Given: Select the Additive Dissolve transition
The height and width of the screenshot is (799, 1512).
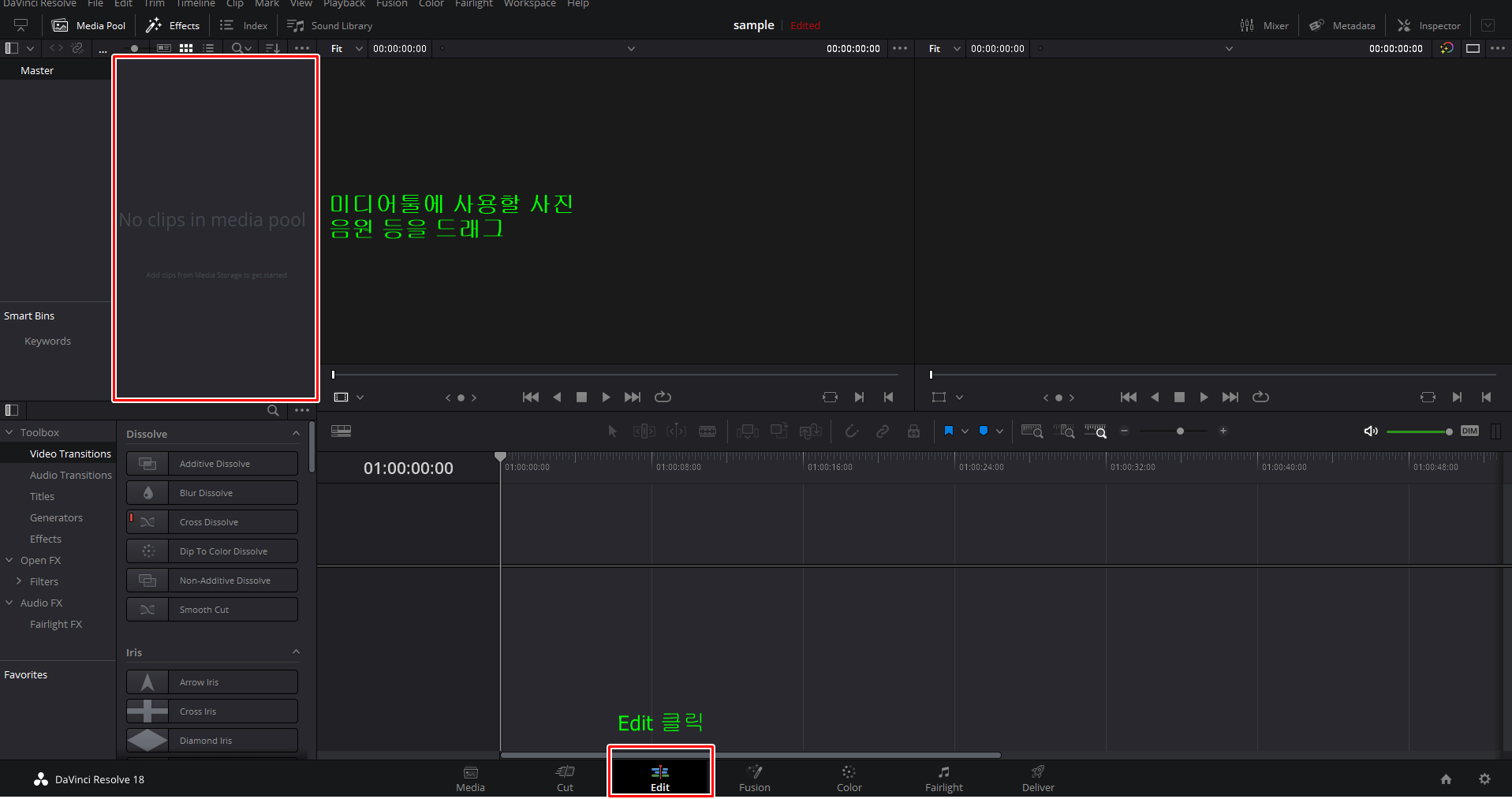Looking at the screenshot, I should pyautogui.click(x=212, y=463).
